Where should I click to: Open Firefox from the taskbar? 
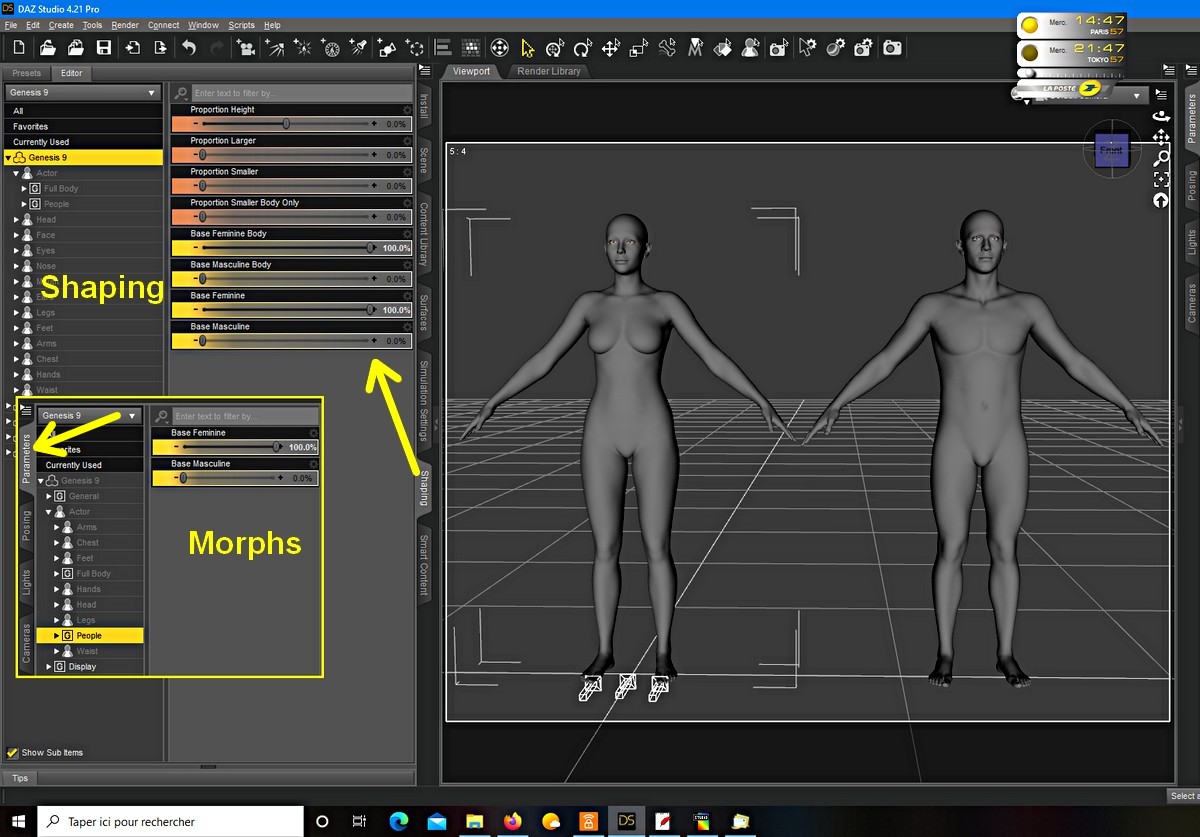pos(513,822)
